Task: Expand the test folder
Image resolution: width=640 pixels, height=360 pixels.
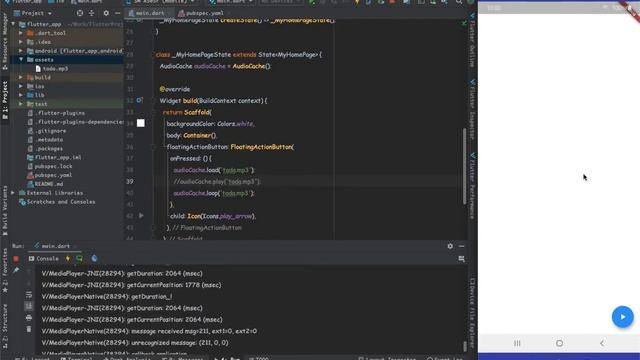Action: 21,104
